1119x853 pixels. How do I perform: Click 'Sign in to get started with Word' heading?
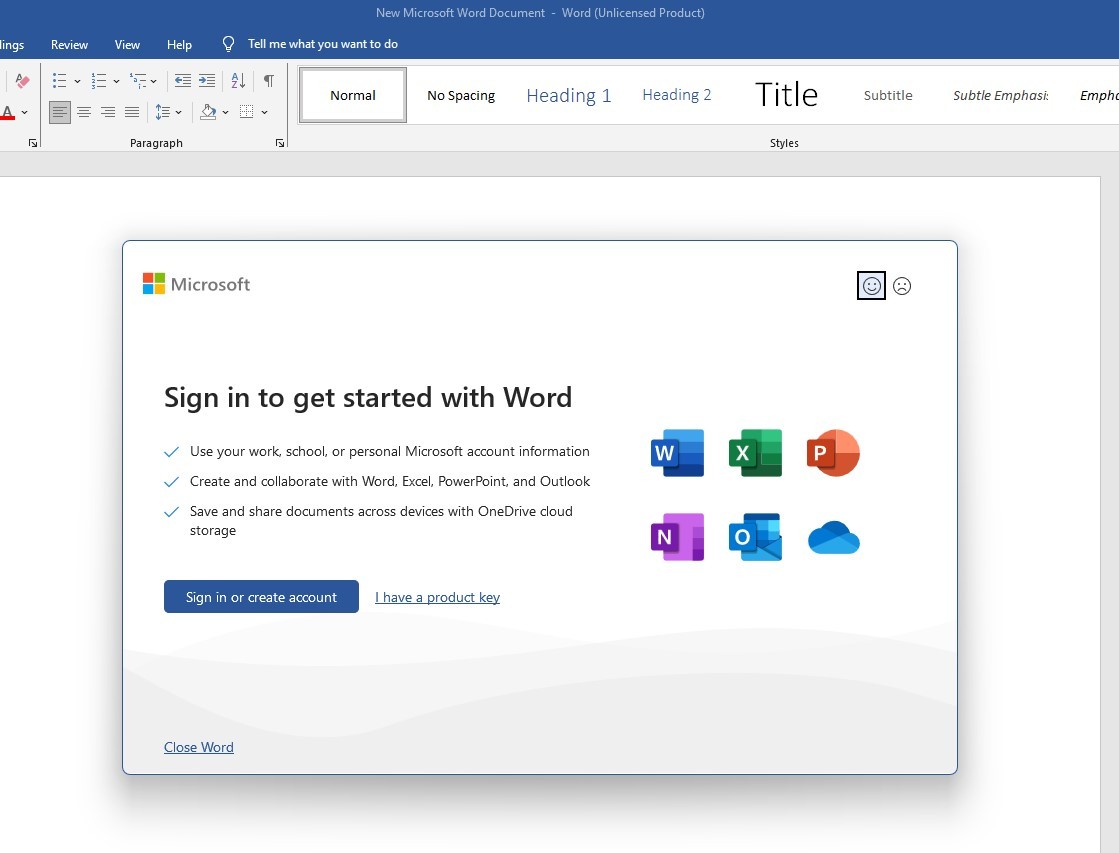(368, 398)
